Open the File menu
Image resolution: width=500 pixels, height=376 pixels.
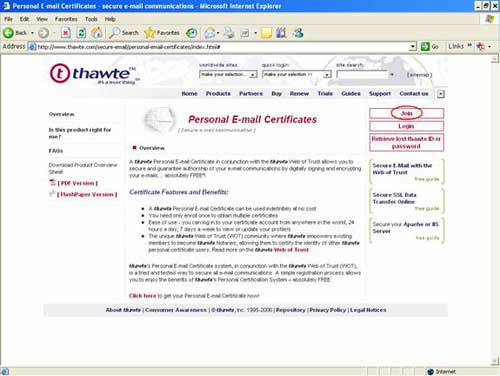coord(8,19)
